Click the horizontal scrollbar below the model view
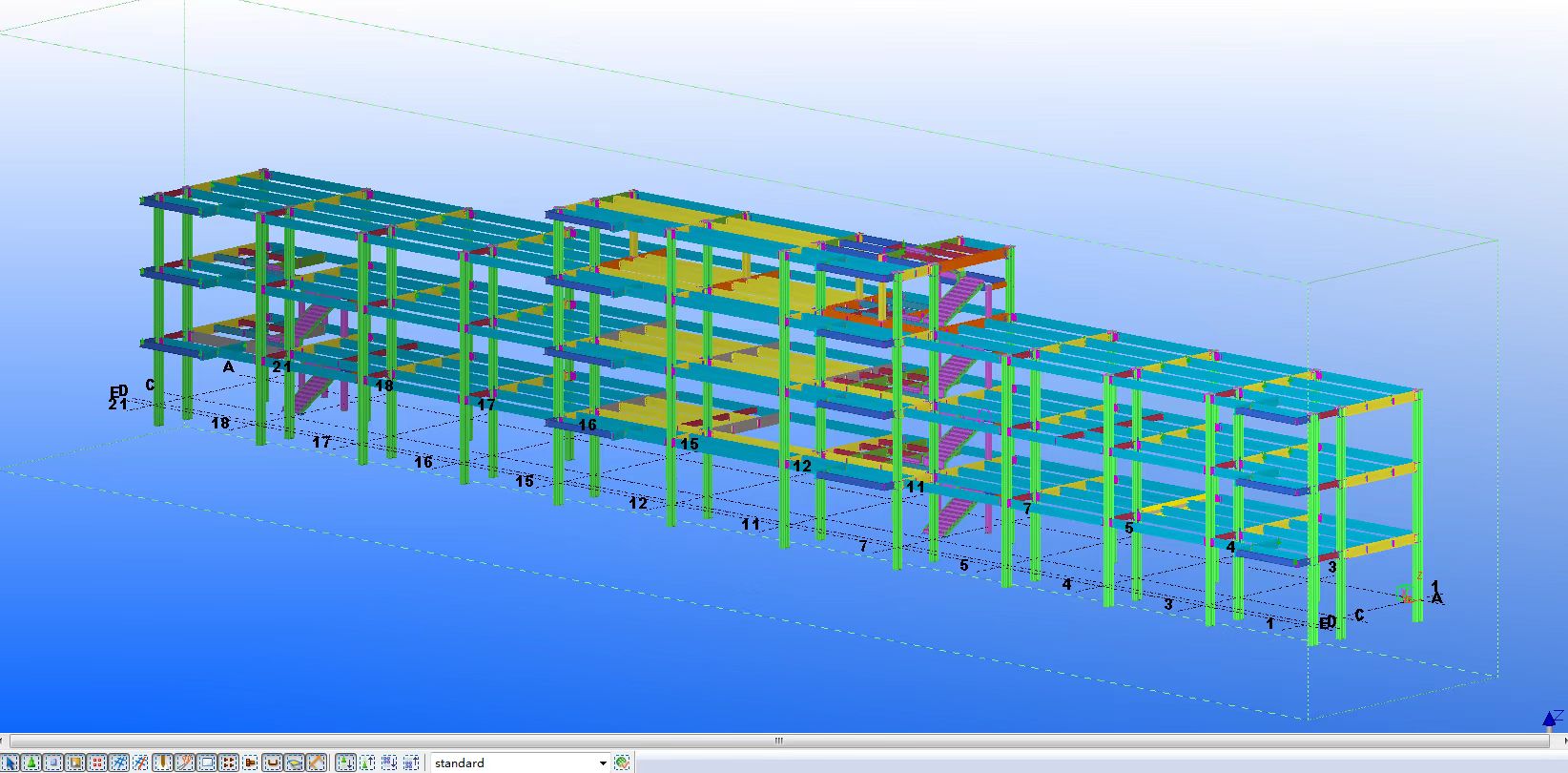The width and height of the screenshot is (1568, 773). pos(778,741)
